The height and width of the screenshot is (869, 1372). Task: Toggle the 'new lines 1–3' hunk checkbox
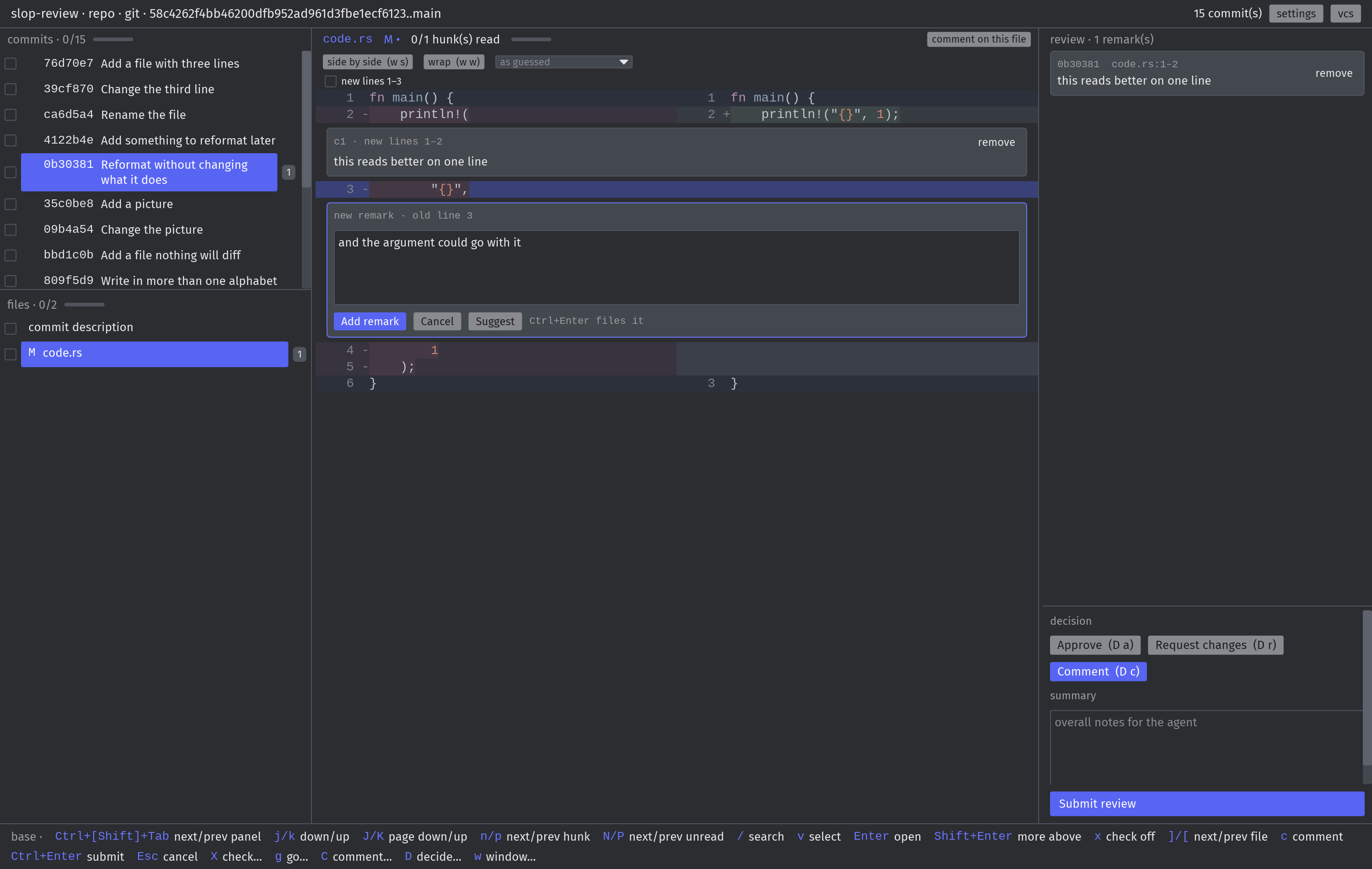tap(331, 81)
